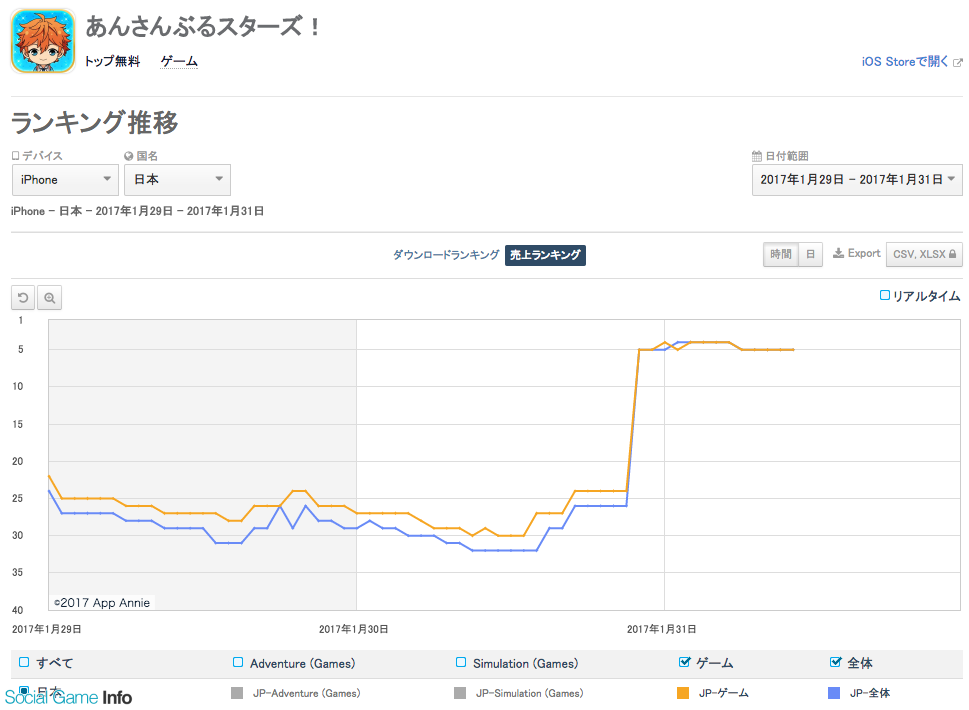
Task: Open the date range dropdown
Action: 857,180
